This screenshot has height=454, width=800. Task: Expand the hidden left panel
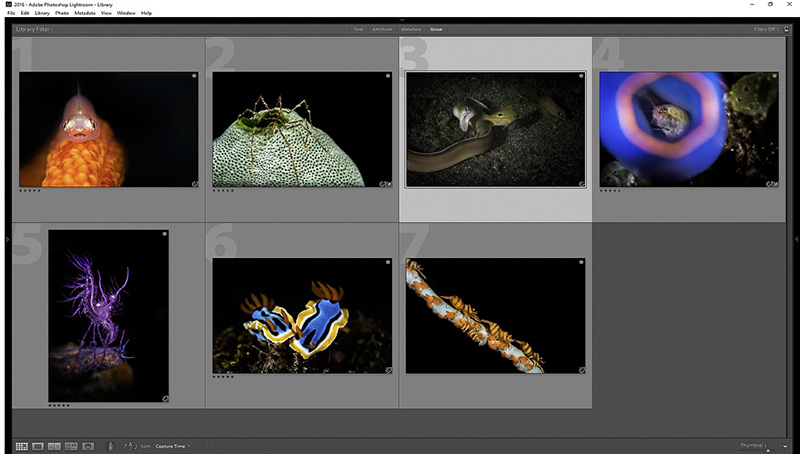4,240
